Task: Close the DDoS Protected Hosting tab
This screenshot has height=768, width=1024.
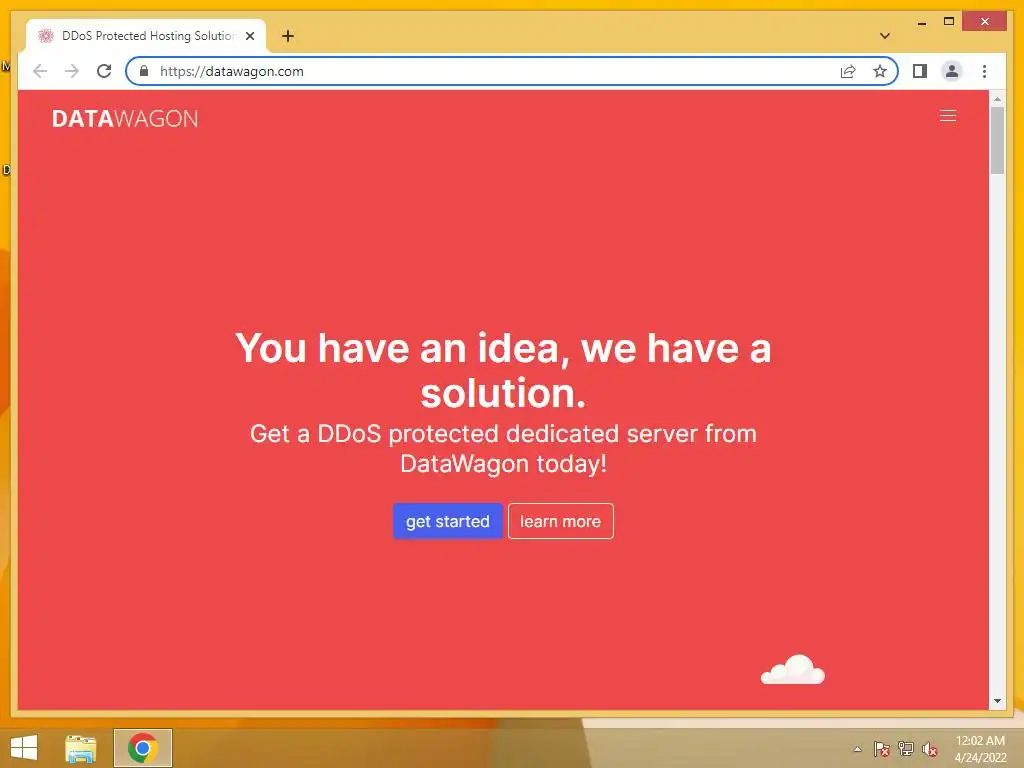Action: 249,36
